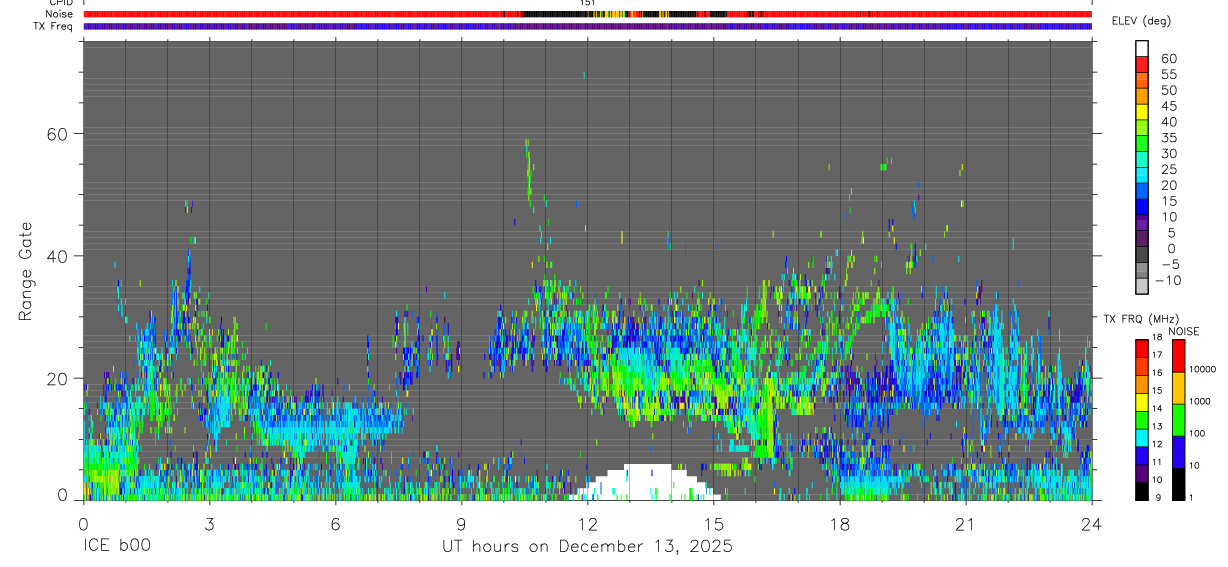This screenshot has width=1228, height=567.
Task: Click the '35' label in ELEV legend
Action: [x=1169, y=137]
